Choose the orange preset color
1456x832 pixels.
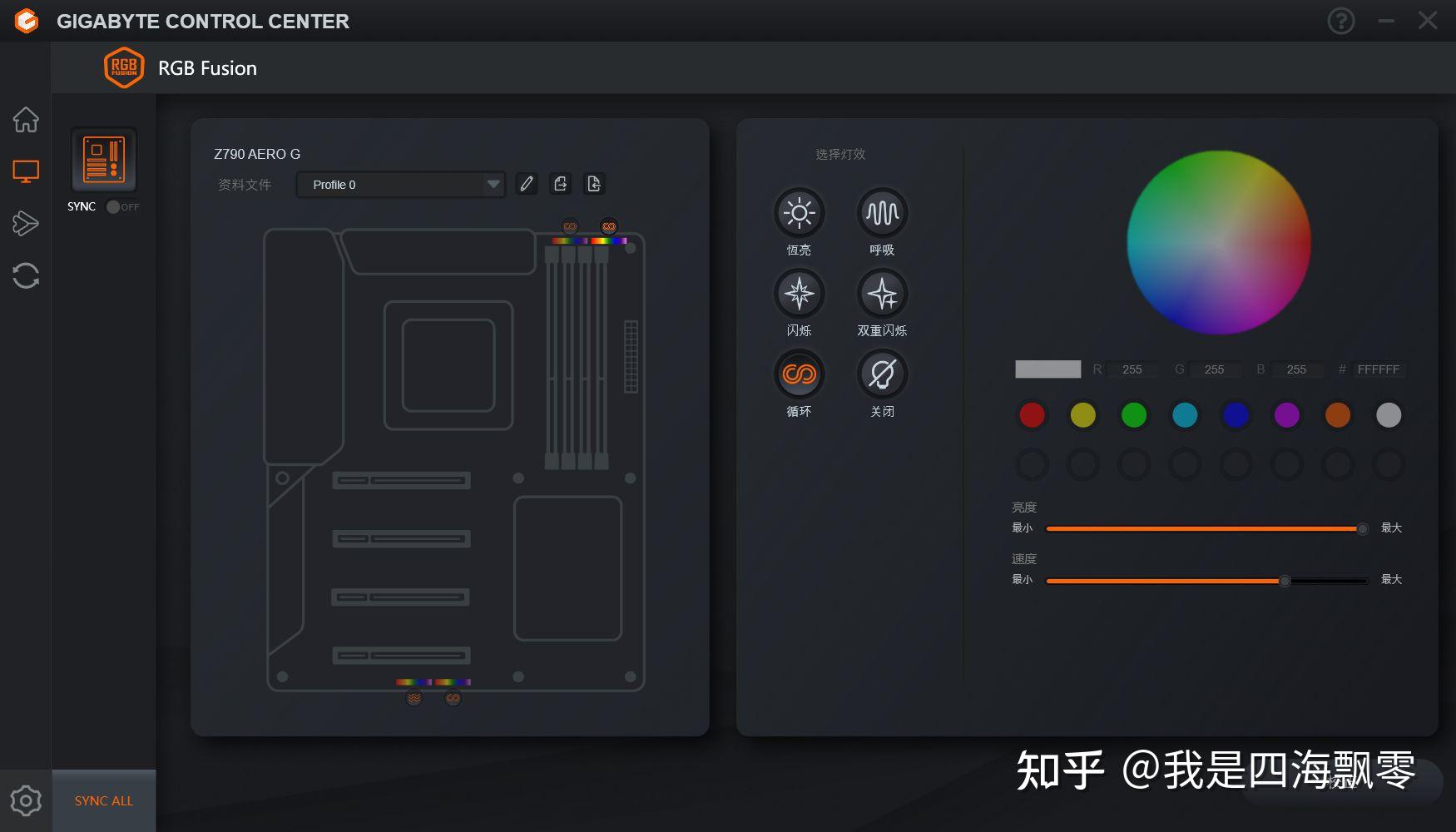tap(1338, 415)
